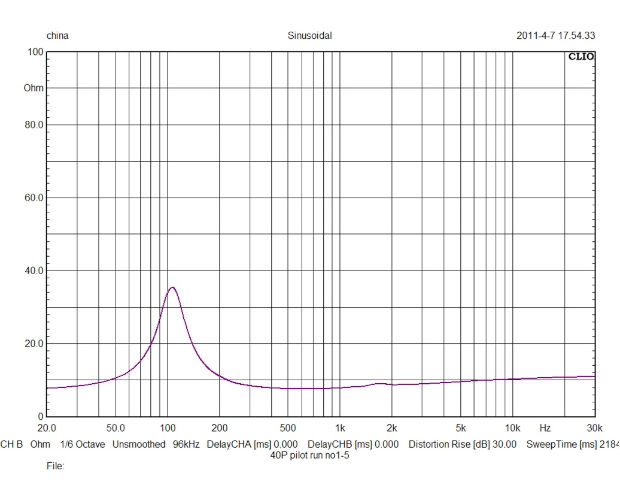Click the 'DelayCHA [ms] 0.000' text

click(252, 444)
